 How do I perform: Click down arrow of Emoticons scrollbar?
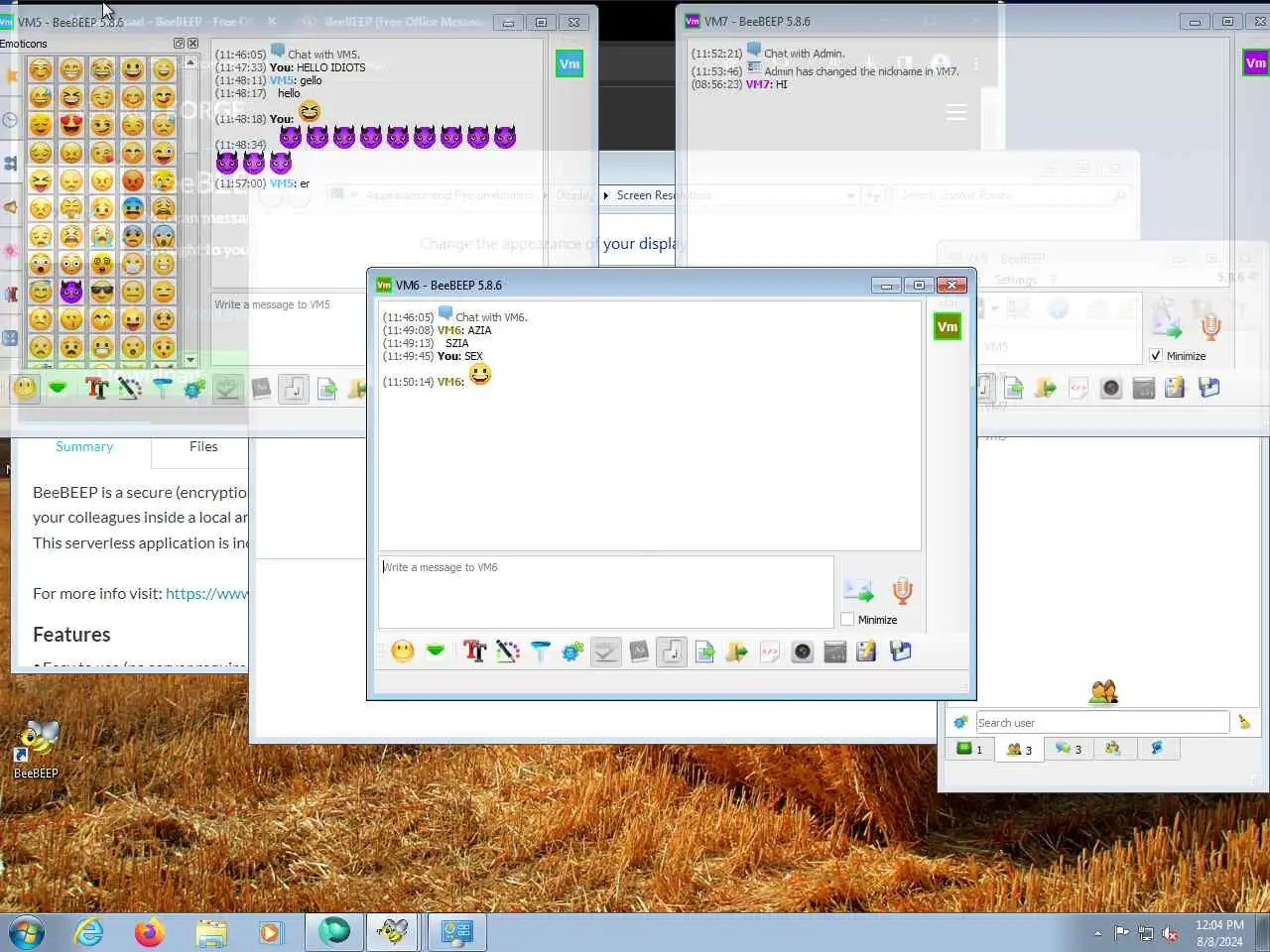[x=190, y=360]
